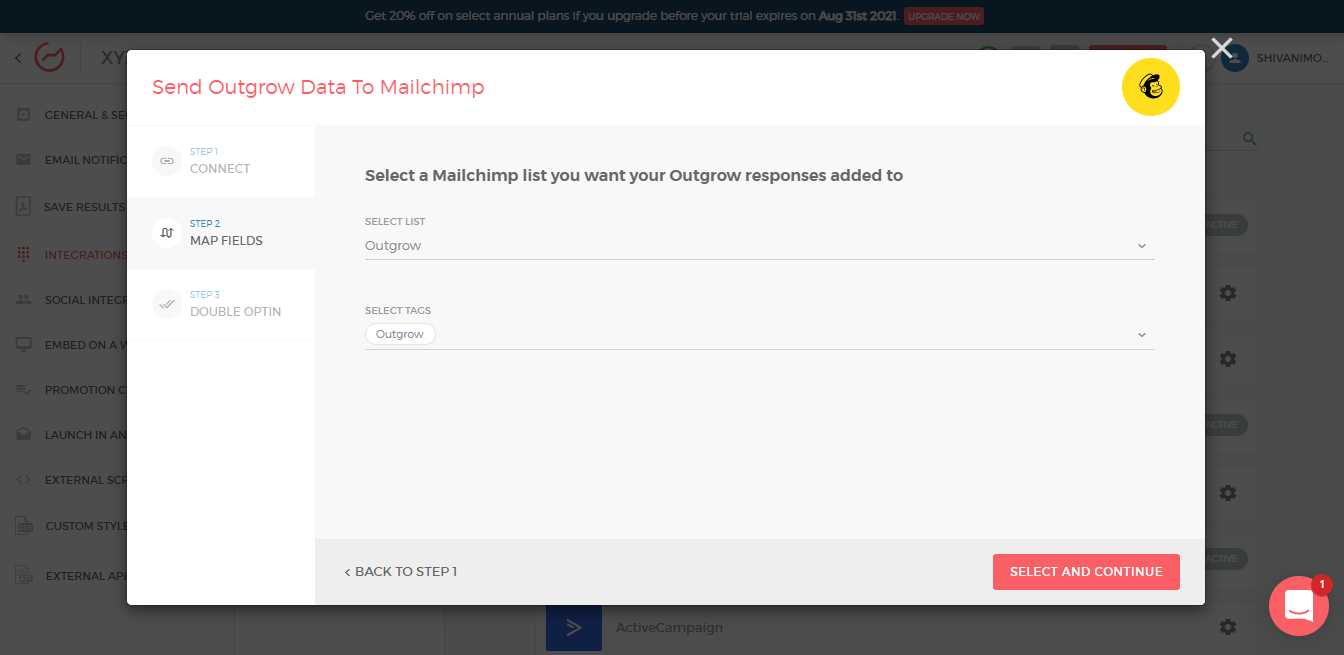1344x655 pixels.
Task: Open Step 3 Double Optin tab
Action: tap(221, 304)
